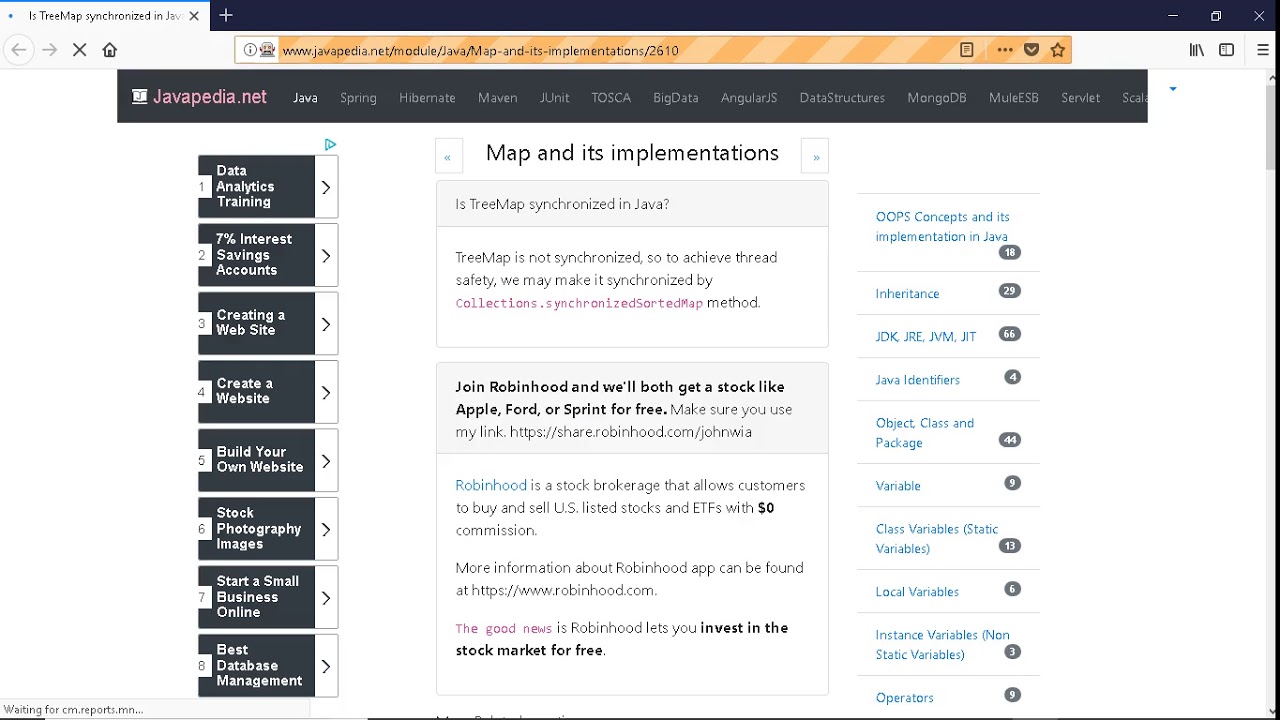Stop the page loading
This screenshot has height=720, width=1280.
[x=80, y=50]
